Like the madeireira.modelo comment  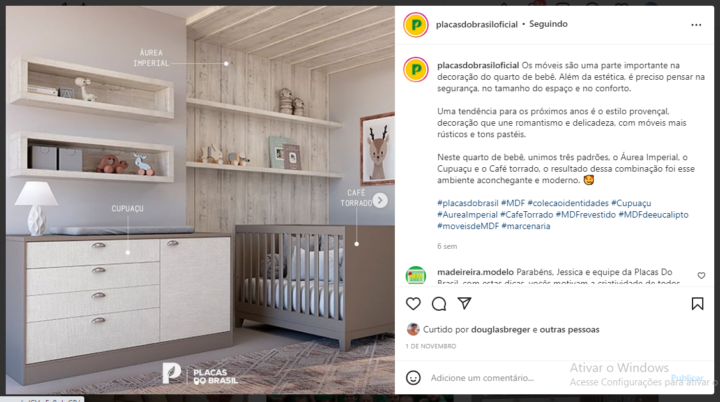(701, 276)
